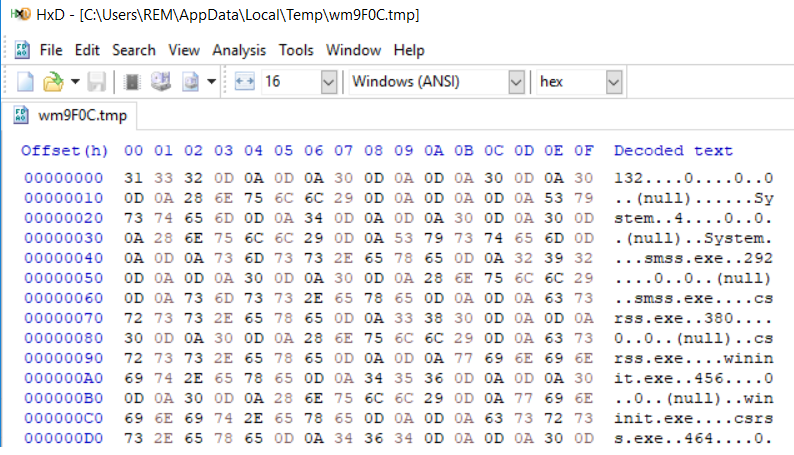Click column header 0F

(x=584, y=150)
